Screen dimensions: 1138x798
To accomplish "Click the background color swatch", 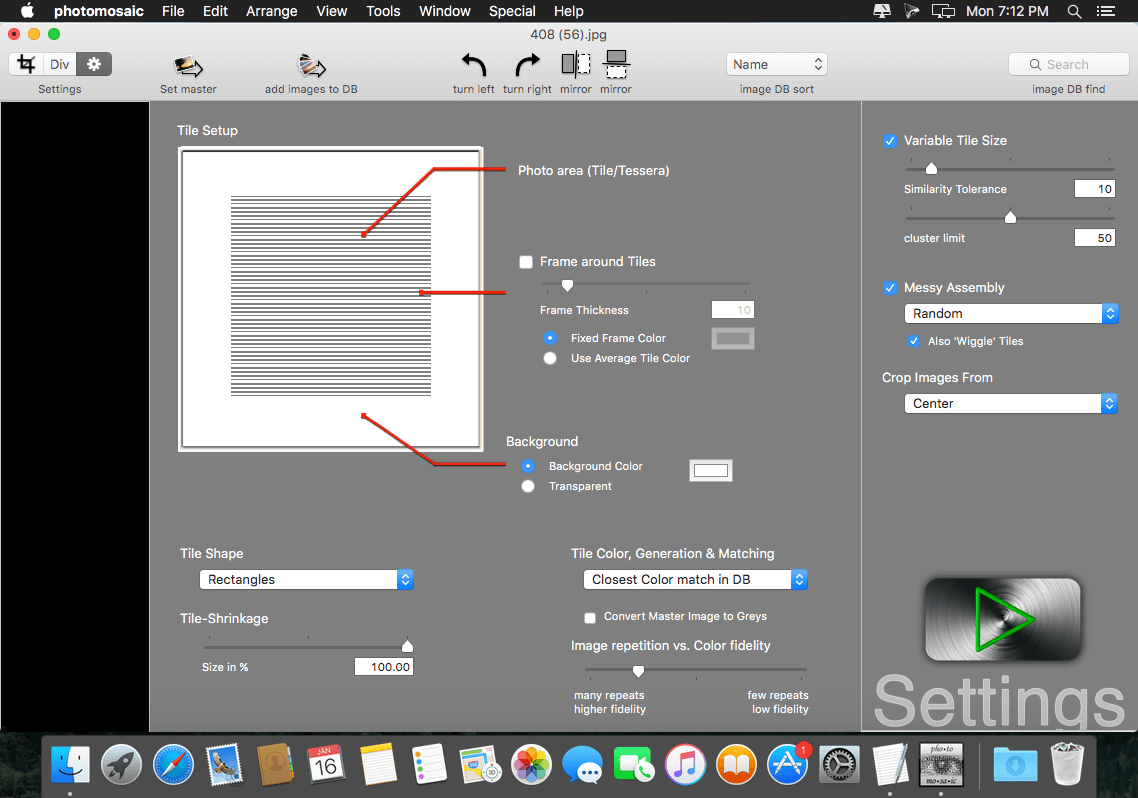I will pos(711,471).
